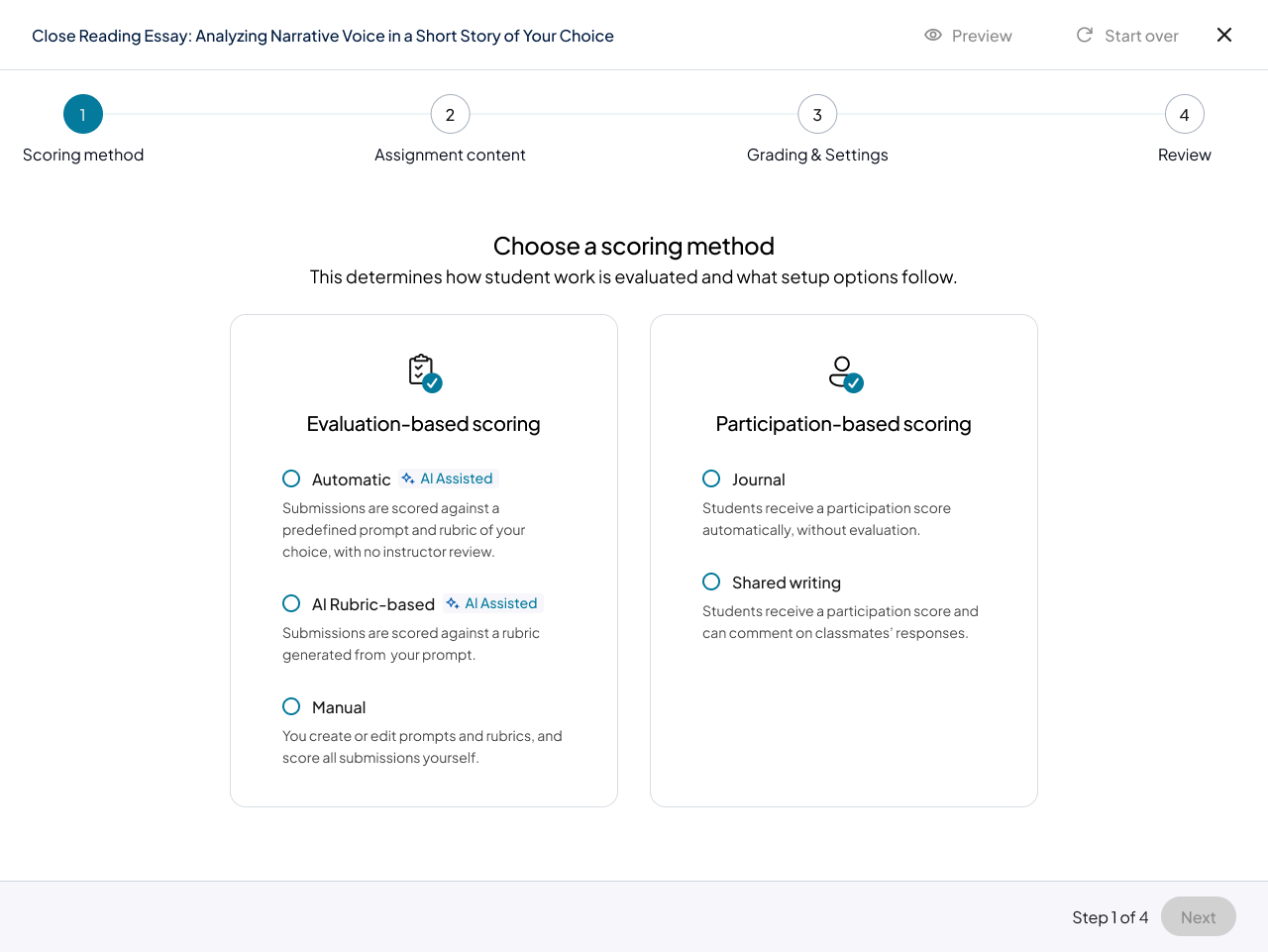The image size is (1268, 952).
Task: Click the description under the AI Rubric-based option
Action: pyautogui.click(x=411, y=644)
